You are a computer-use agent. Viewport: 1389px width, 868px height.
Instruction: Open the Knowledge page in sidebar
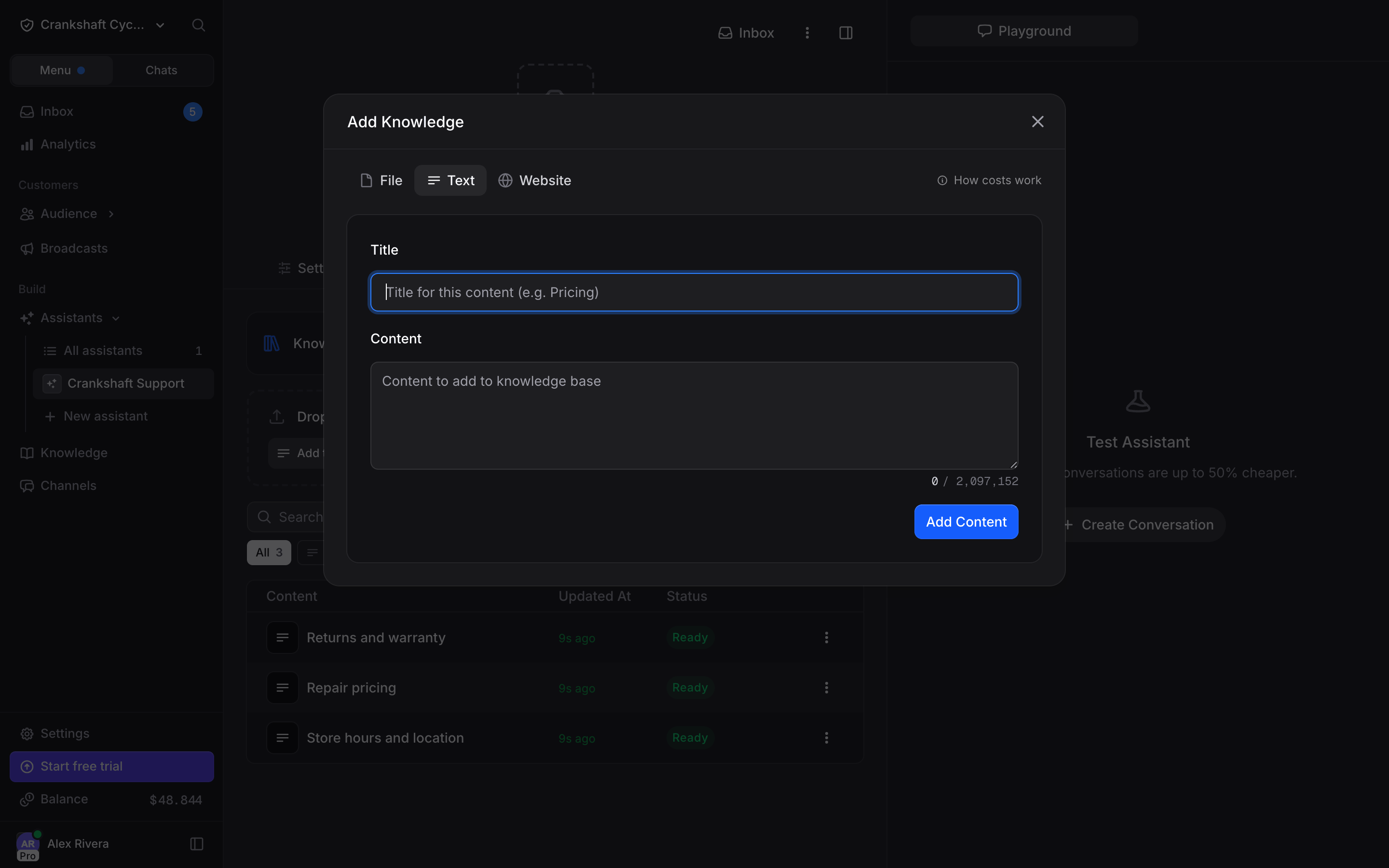pos(111,453)
